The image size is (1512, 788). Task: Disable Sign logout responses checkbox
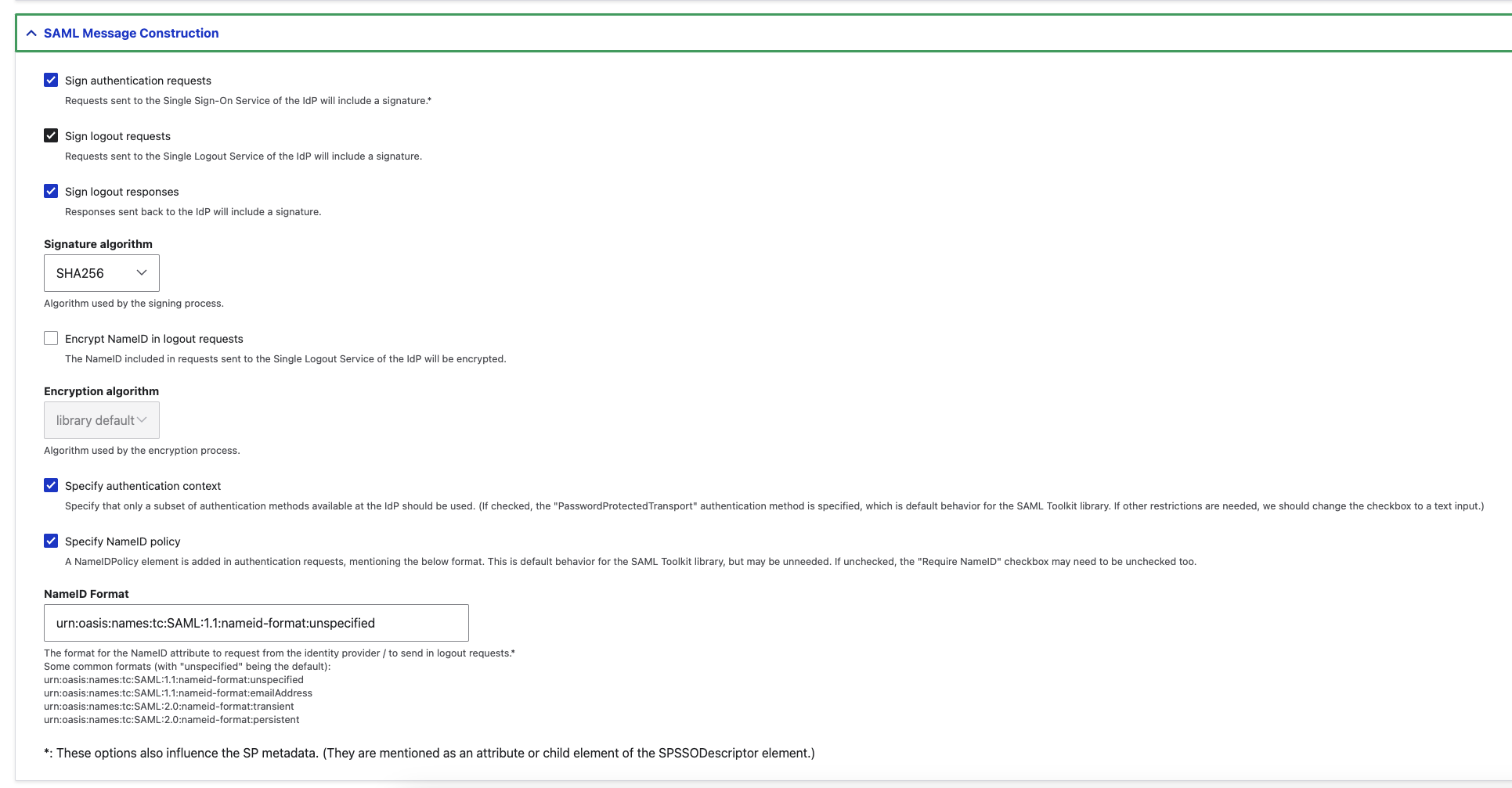click(x=51, y=191)
